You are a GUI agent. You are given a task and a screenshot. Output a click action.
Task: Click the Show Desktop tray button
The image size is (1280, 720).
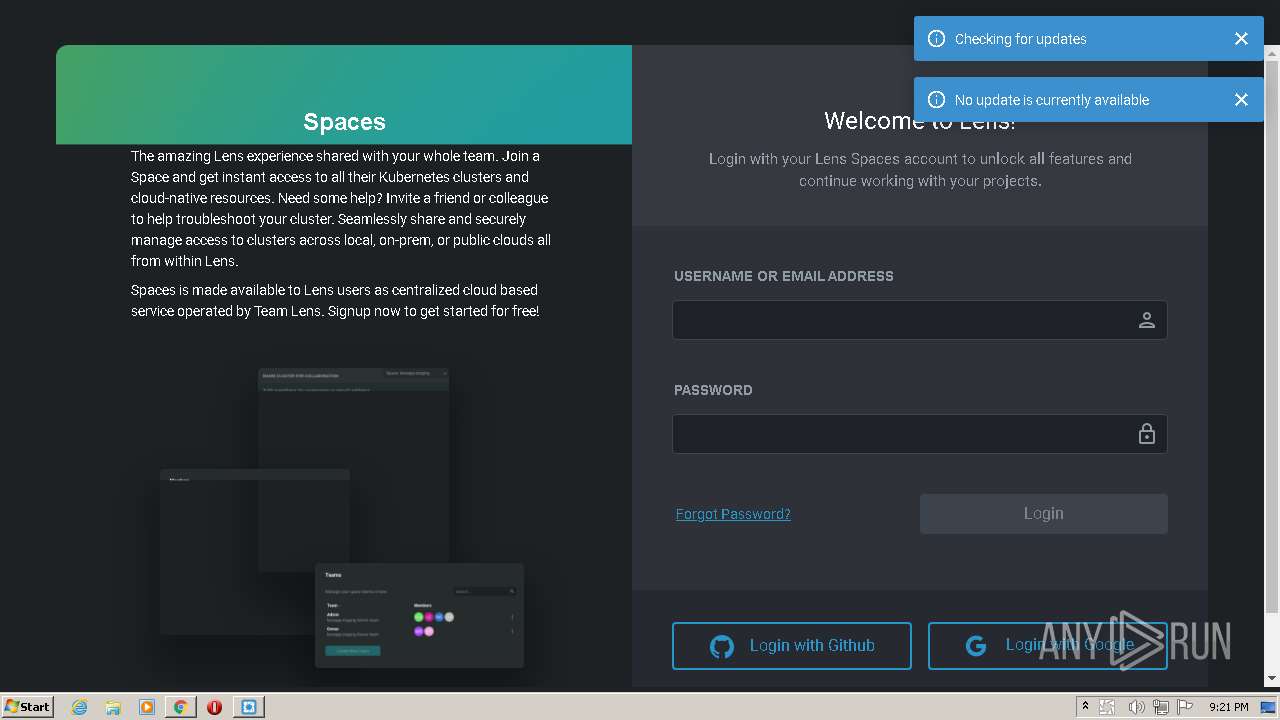pyautogui.click(x=1269, y=707)
